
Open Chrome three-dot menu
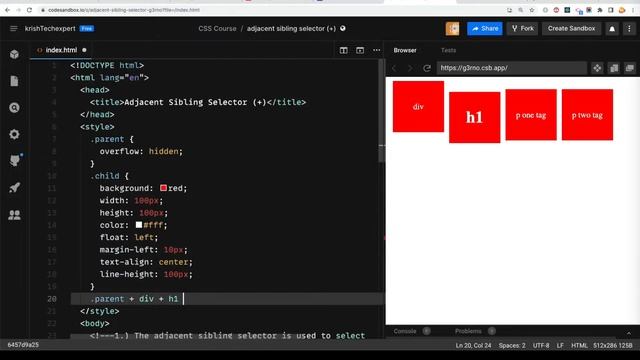coord(633,10)
